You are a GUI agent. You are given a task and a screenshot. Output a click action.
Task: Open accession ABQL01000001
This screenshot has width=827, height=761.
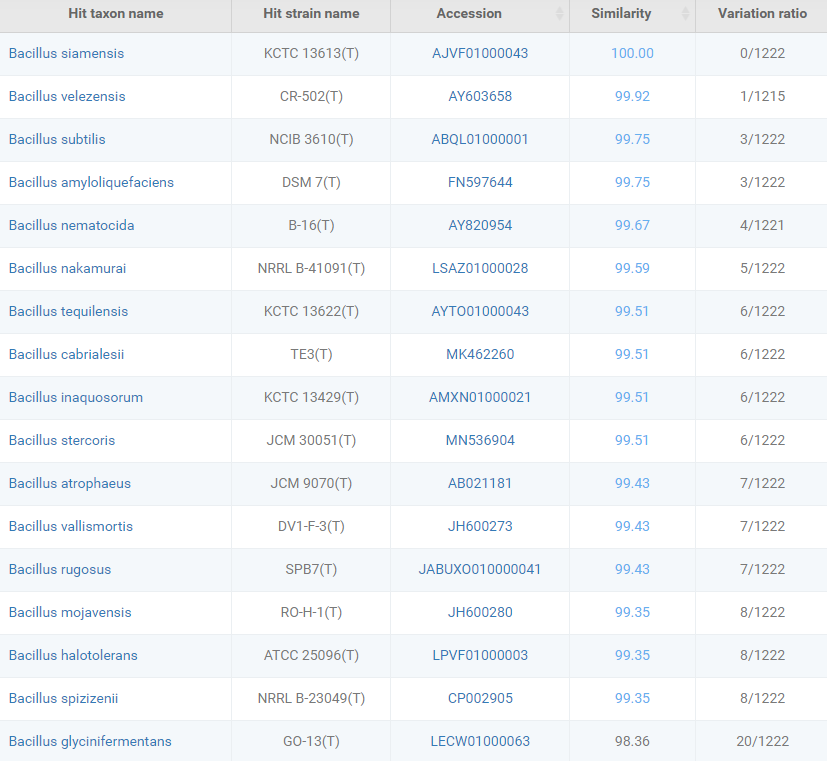click(x=480, y=139)
